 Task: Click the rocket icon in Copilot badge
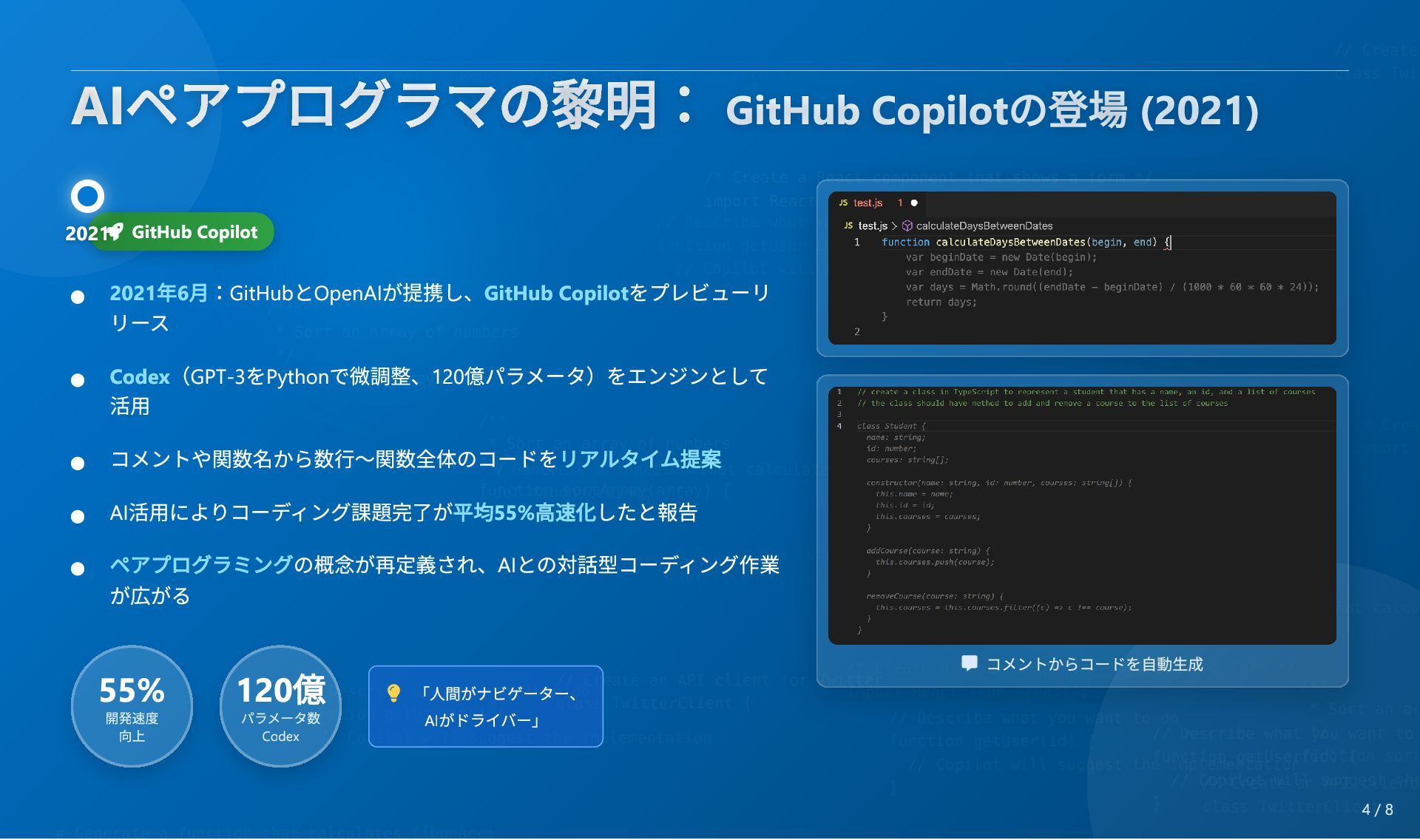tap(115, 232)
